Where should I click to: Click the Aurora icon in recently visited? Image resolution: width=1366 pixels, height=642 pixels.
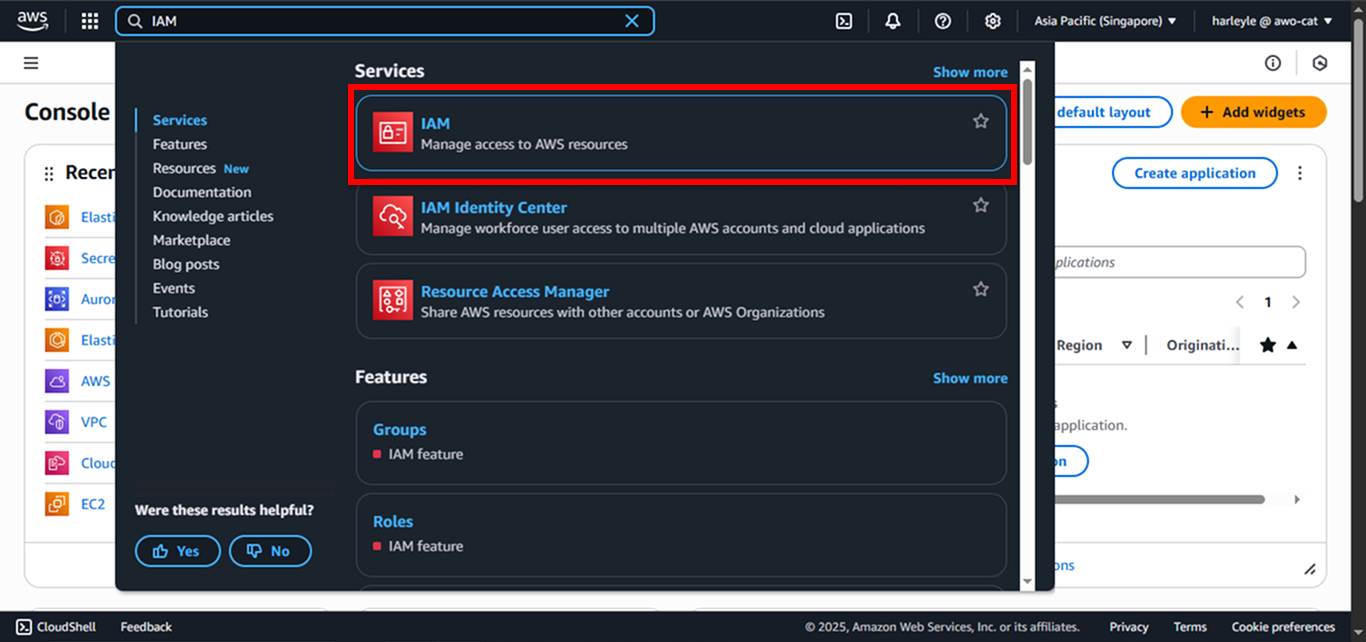(57, 299)
